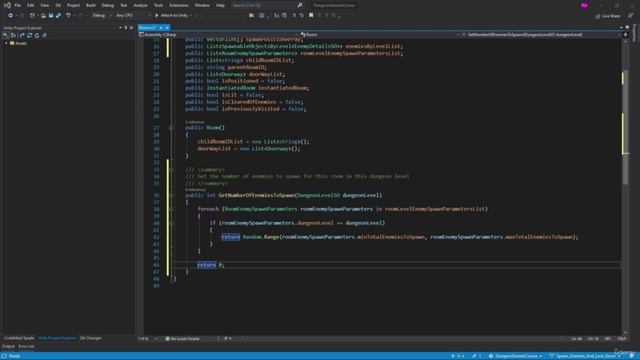Open the Edit menu
Screen dimensions: 640x360
(x=31, y=5)
